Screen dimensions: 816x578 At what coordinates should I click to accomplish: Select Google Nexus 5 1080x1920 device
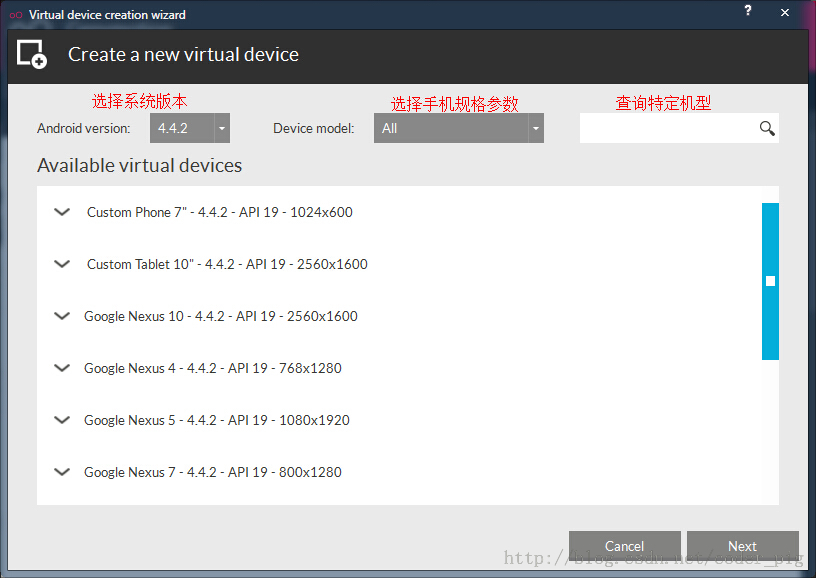(x=217, y=420)
